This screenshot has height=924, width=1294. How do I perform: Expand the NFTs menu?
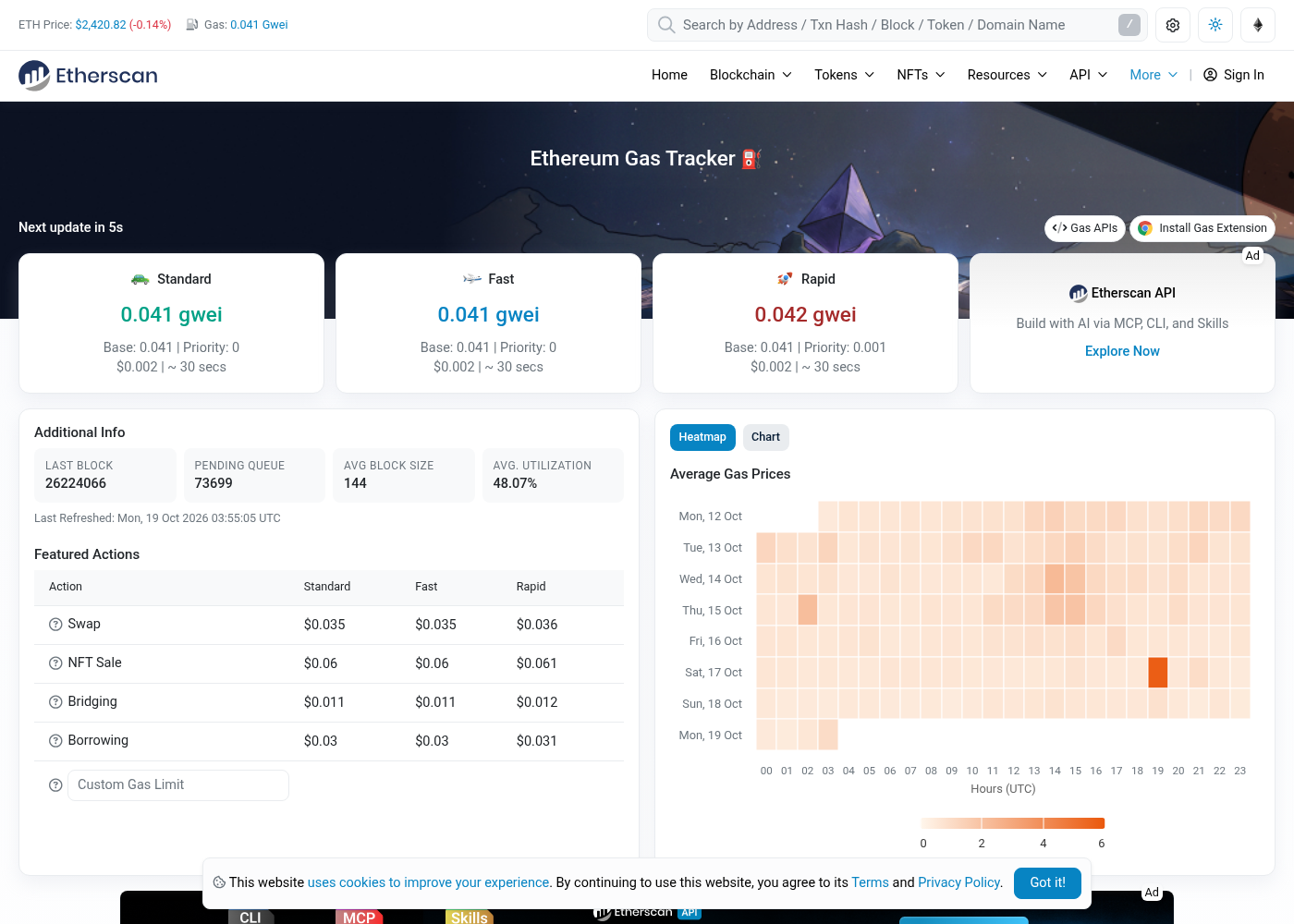[921, 75]
